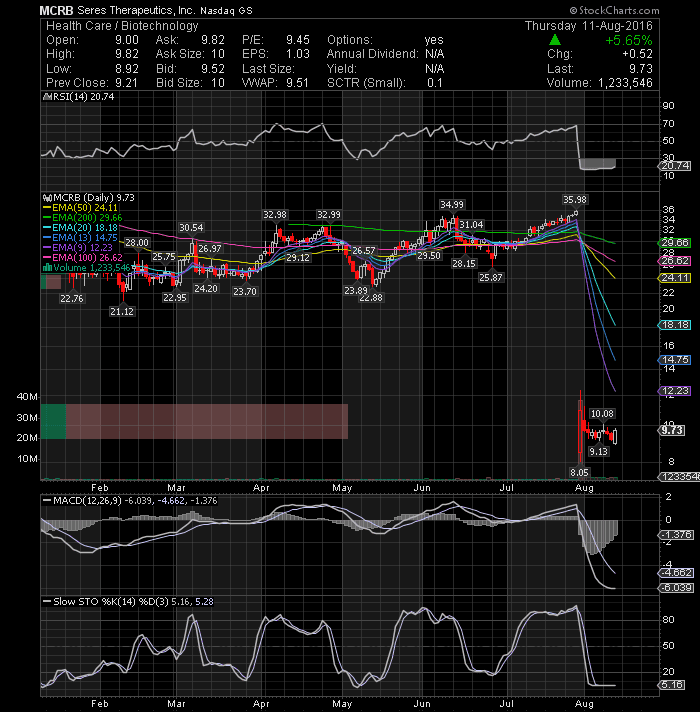Click the Chg value +0.52
The image size is (700, 712).
click(637, 54)
